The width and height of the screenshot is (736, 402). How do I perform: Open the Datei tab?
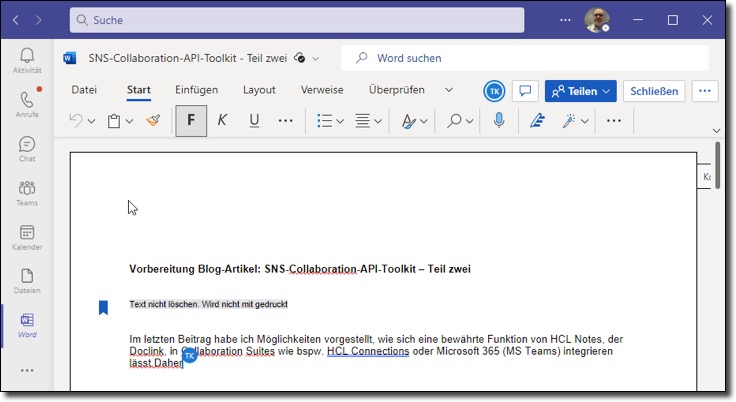pyautogui.click(x=84, y=90)
